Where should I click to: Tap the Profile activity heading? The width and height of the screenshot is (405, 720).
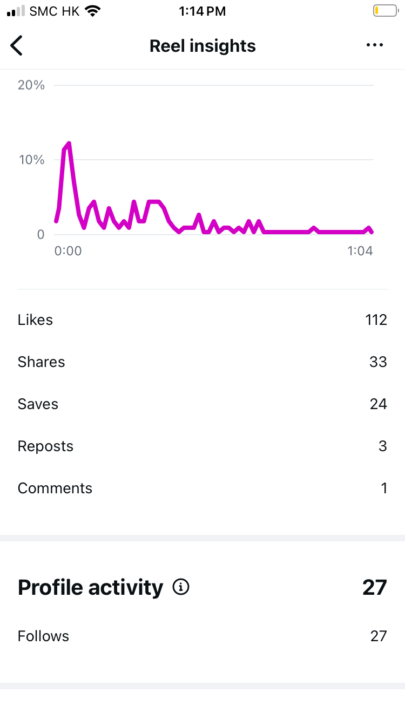pyautogui.click(x=90, y=587)
